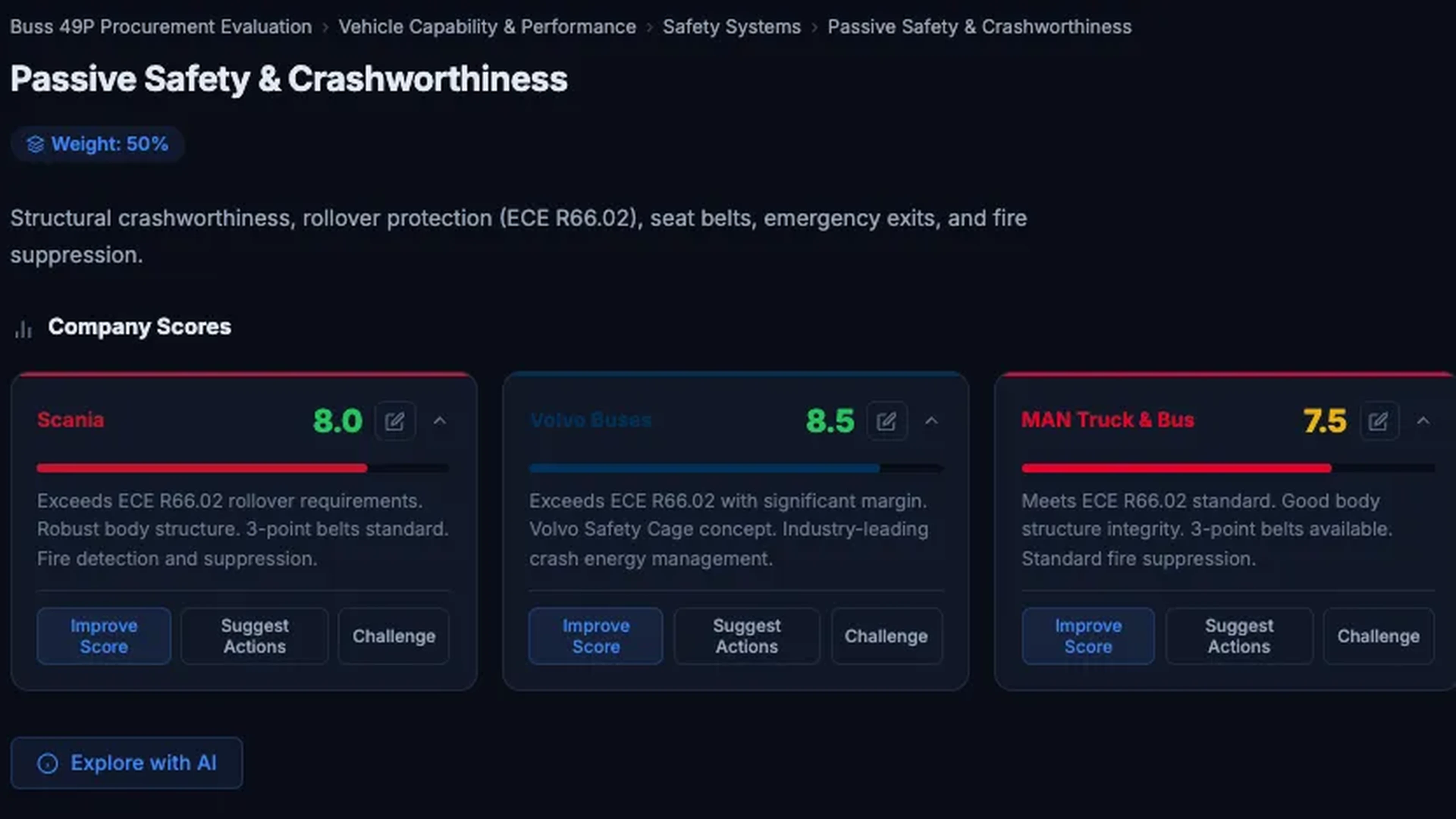Open Vehicle Capability & Performance breadcrumb
The width and height of the screenshot is (1456, 819).
[487, 27]
